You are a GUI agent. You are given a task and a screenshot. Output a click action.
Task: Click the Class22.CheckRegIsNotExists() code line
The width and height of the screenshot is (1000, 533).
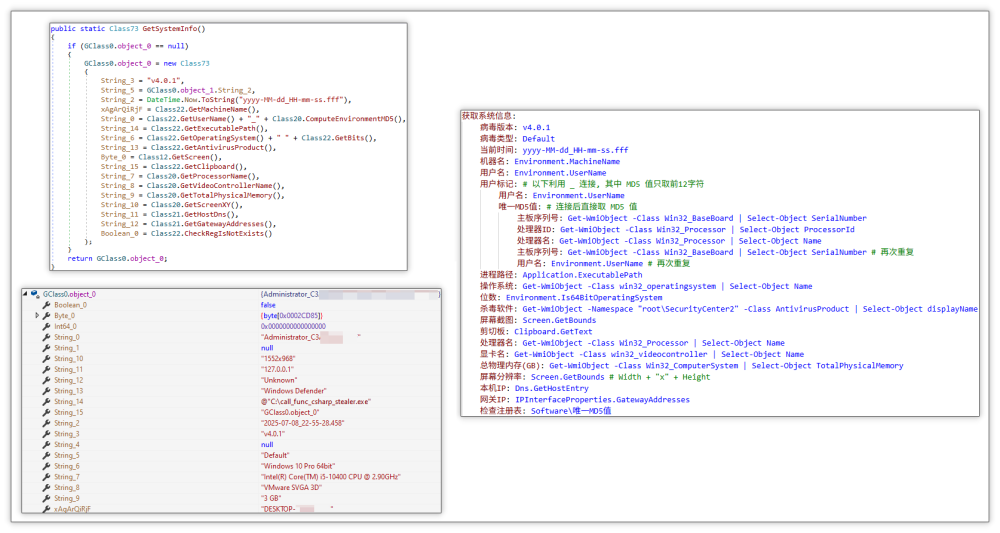click(186, 233)
